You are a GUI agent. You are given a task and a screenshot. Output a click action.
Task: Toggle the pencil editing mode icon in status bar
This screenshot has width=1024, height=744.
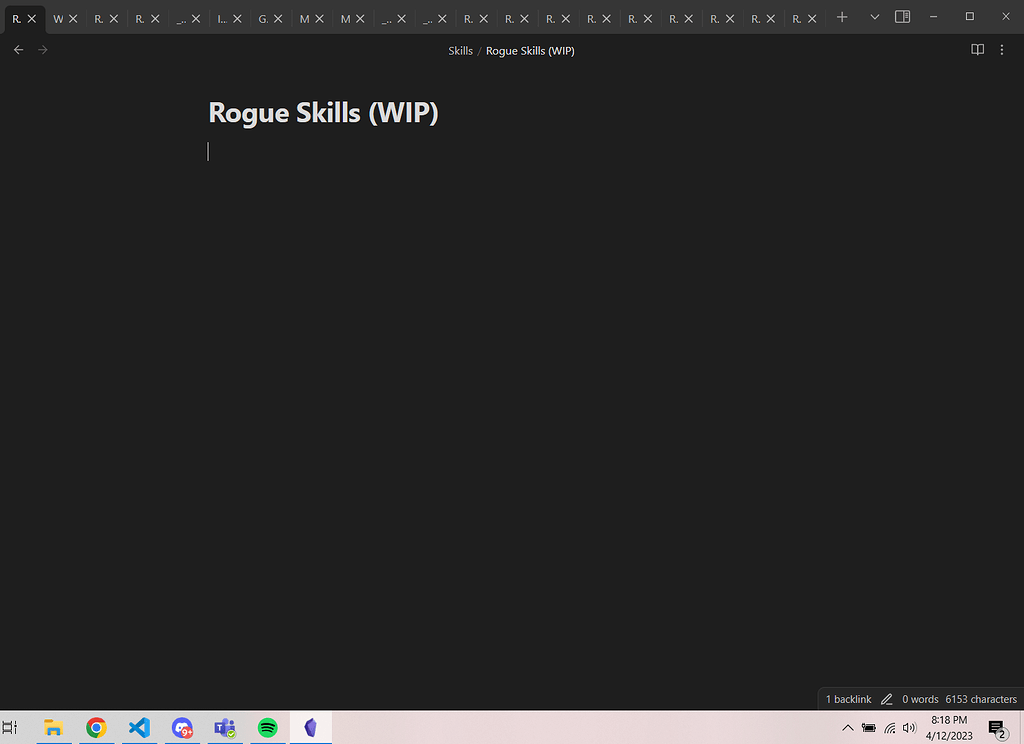tap(886, 699)
